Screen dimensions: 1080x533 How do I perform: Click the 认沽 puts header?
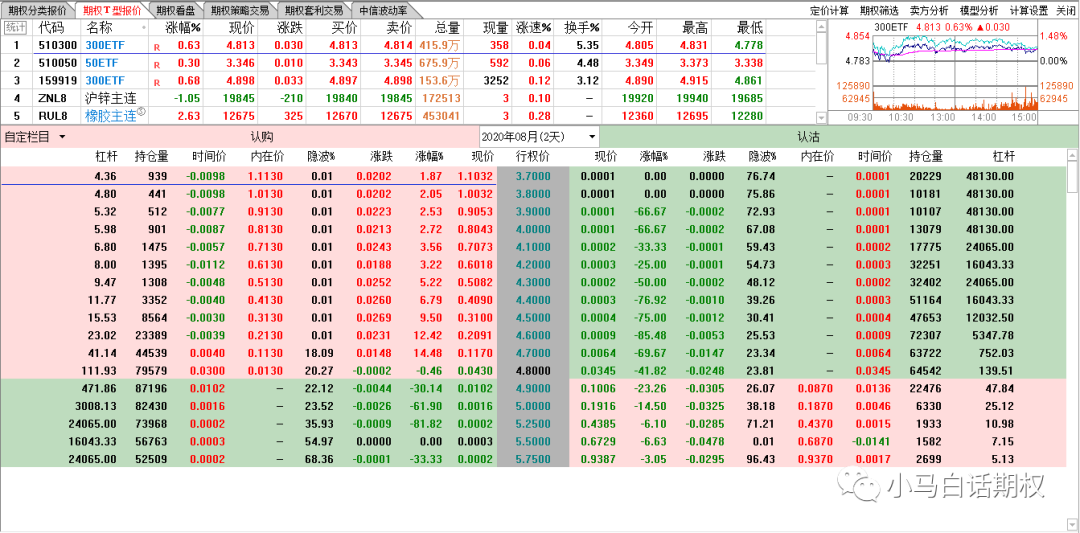[809, 136]
